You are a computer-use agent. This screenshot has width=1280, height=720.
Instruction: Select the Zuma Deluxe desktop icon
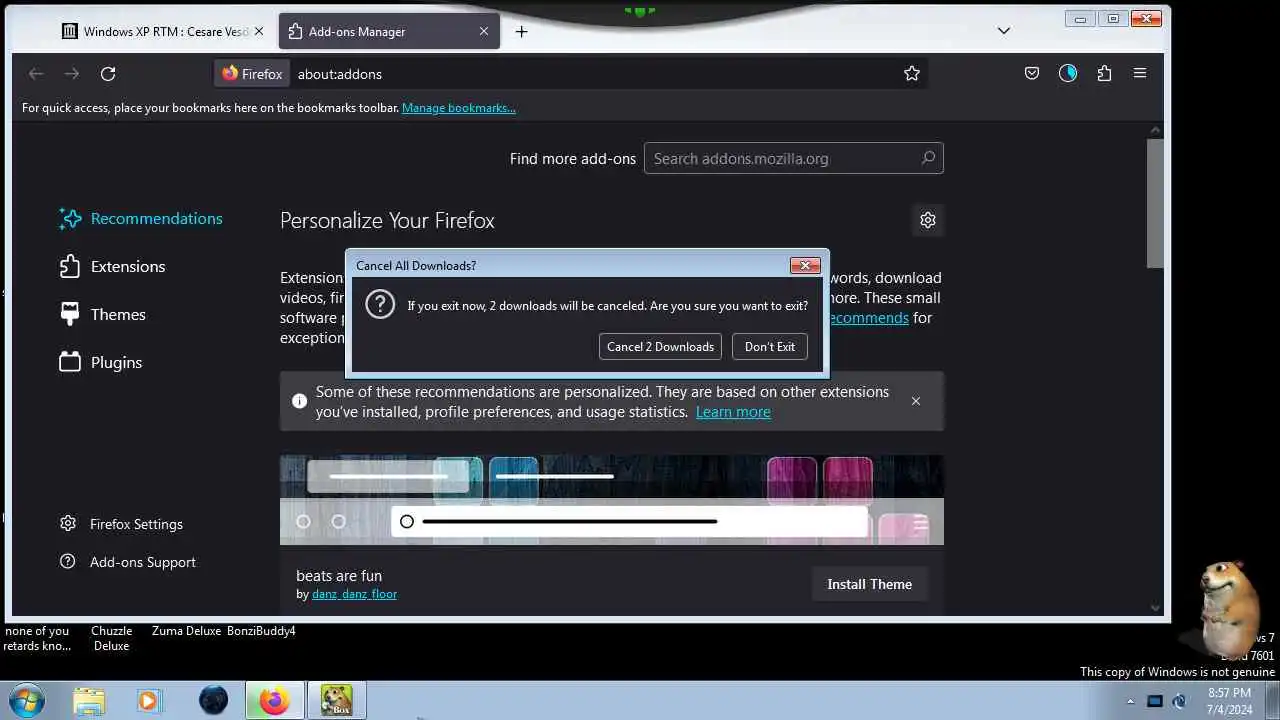[x=186, y=631]
